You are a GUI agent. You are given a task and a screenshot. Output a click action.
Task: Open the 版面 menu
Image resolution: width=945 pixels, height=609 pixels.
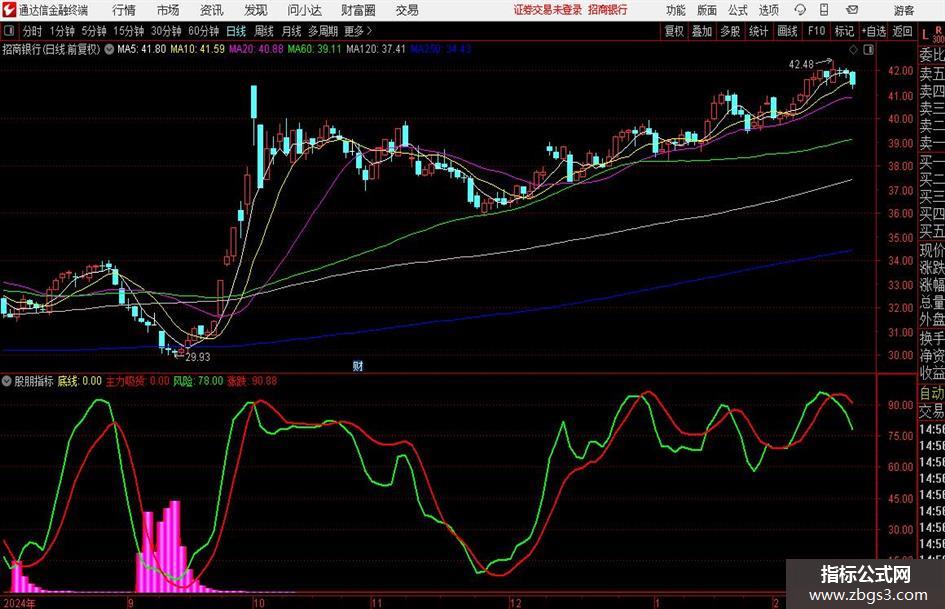(x=707, y=10)
